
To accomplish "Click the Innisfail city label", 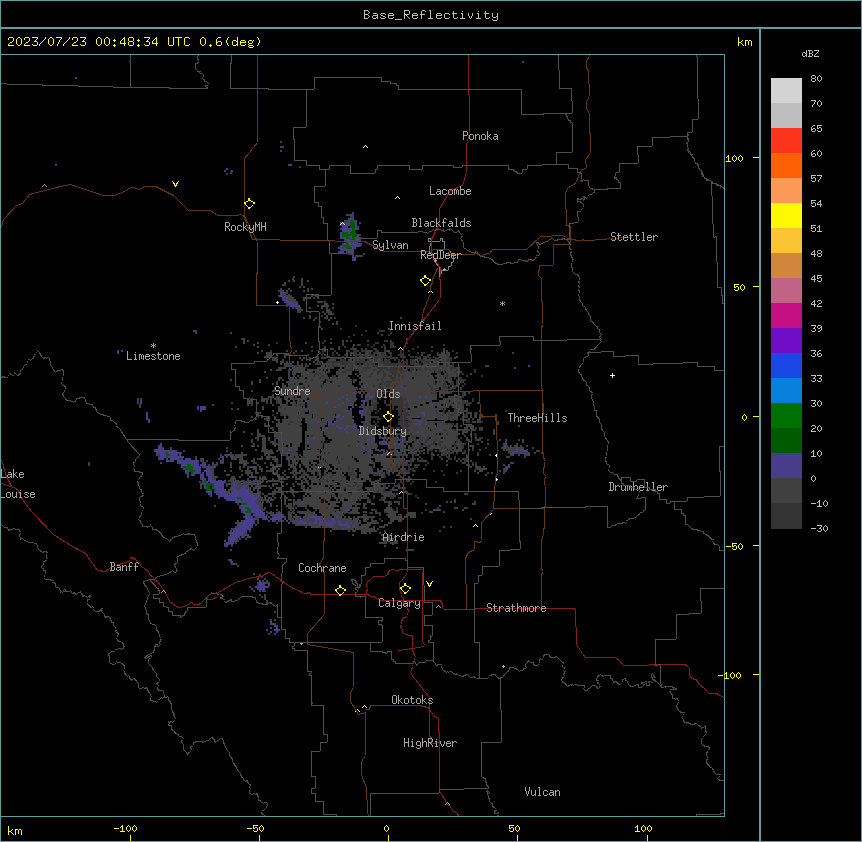I will (x=415, y=326).
